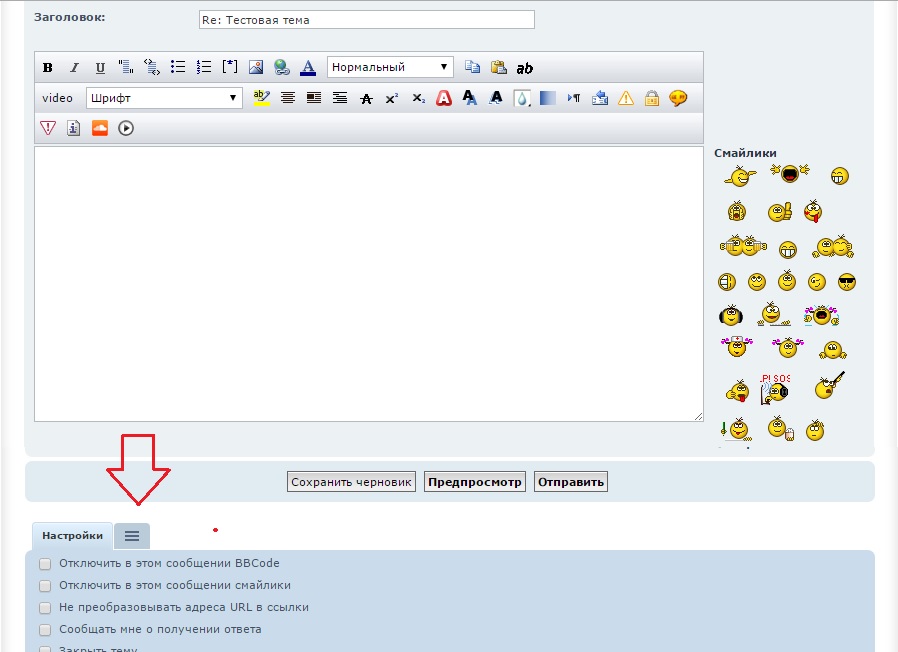Check 'Отключить в этом сообщении смайлики'

(x=45, y=586)
